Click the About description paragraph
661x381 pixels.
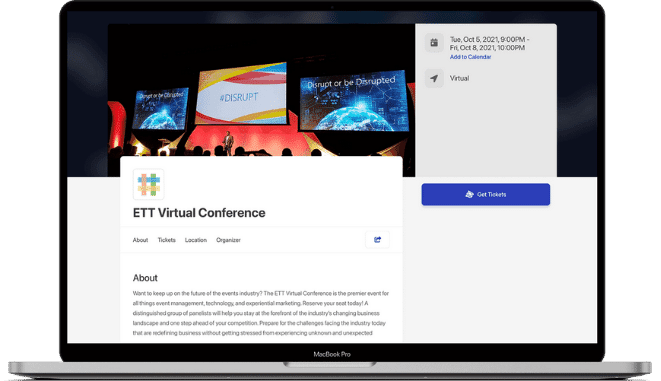click(261, 313)
